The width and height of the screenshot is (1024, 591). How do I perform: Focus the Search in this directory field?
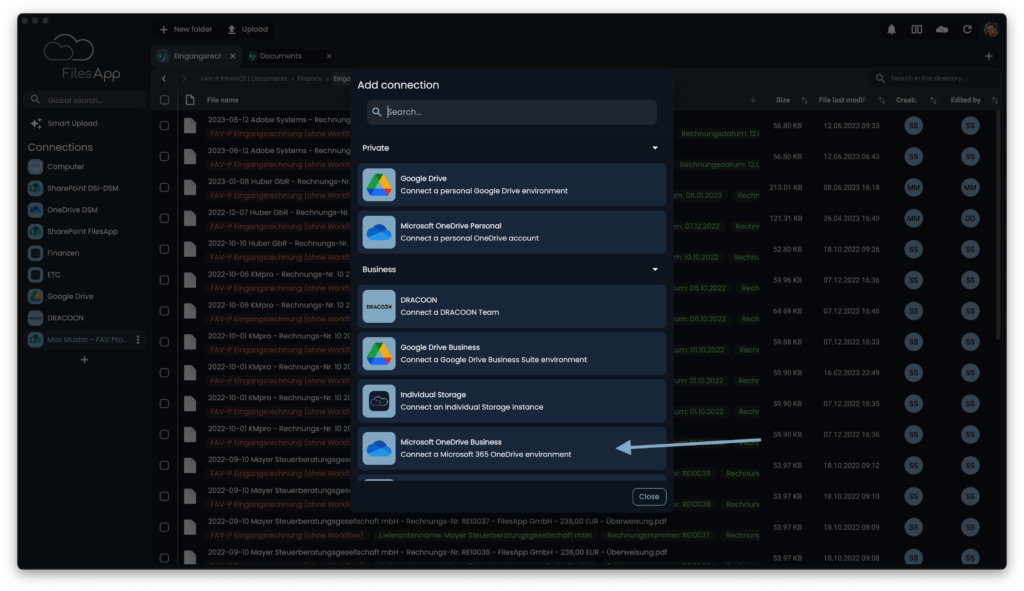click(x=936, y=78)
